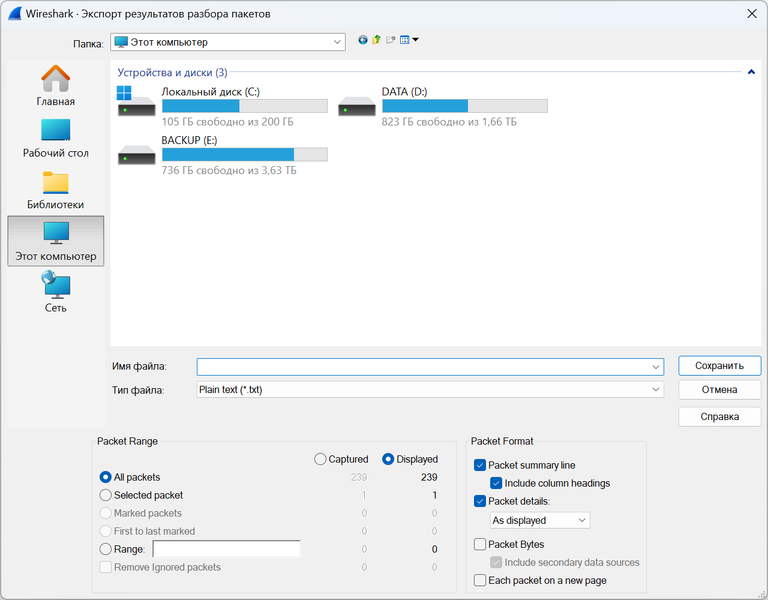Image resolution: width=768 pixels, height=600 pixels.
Task: Open the Рабочий стол location
Action: tap(55, 138)
